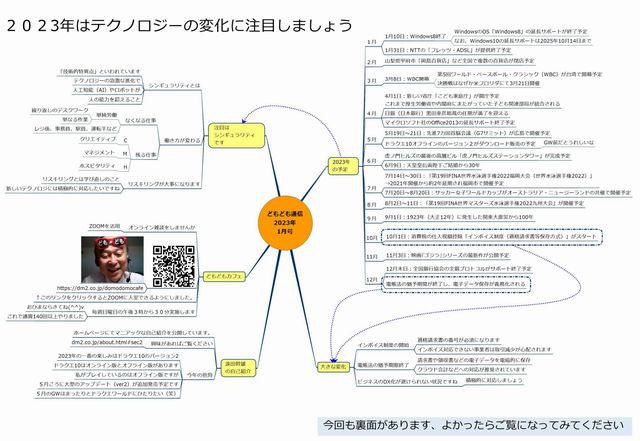Click the 'インボイス制度の開始' branch
Screen dimensions: 640x441
[x=383, y=345]
